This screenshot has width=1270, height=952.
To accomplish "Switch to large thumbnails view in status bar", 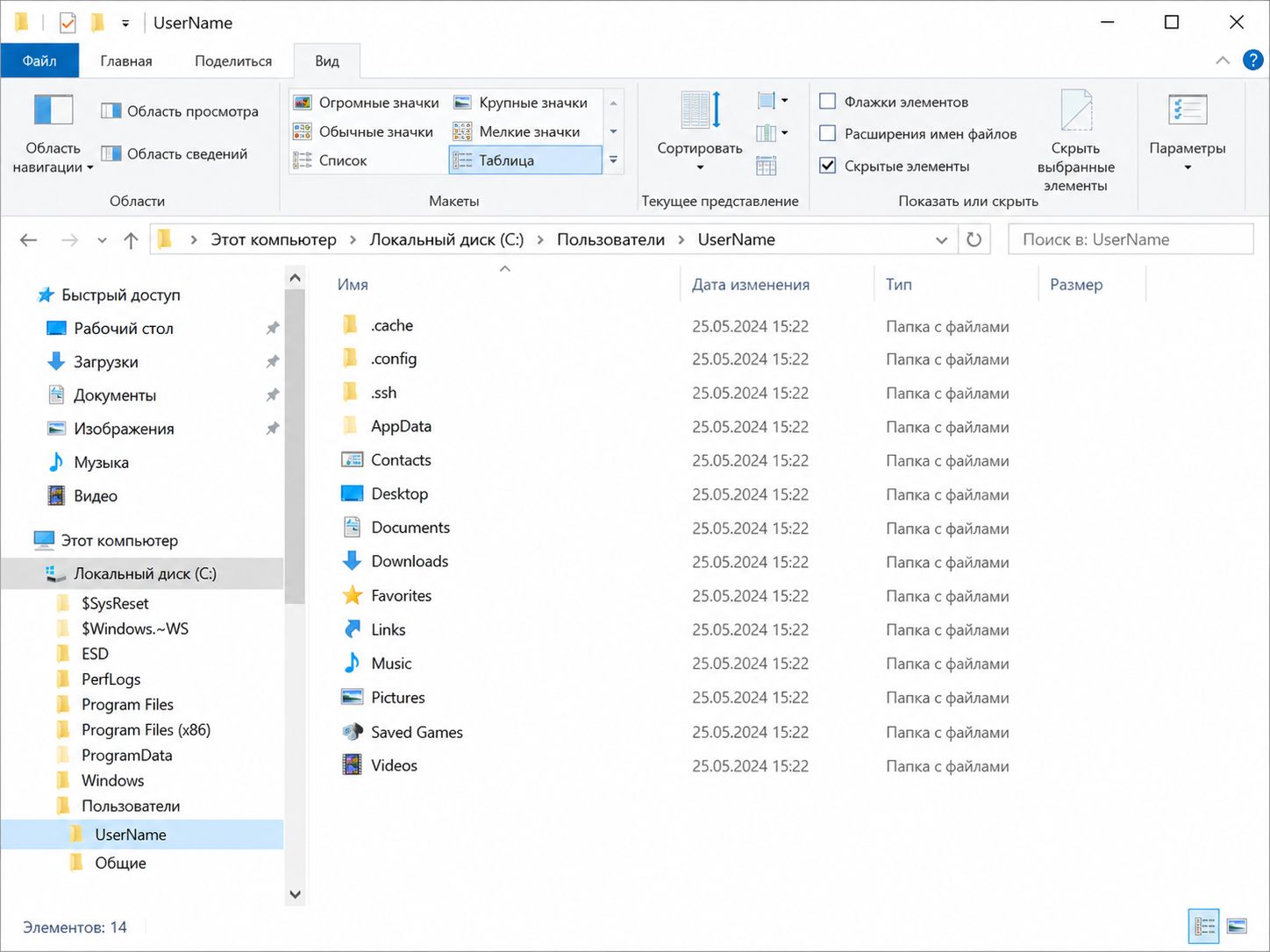I will pyautogui.click(x=1238, y=927).
